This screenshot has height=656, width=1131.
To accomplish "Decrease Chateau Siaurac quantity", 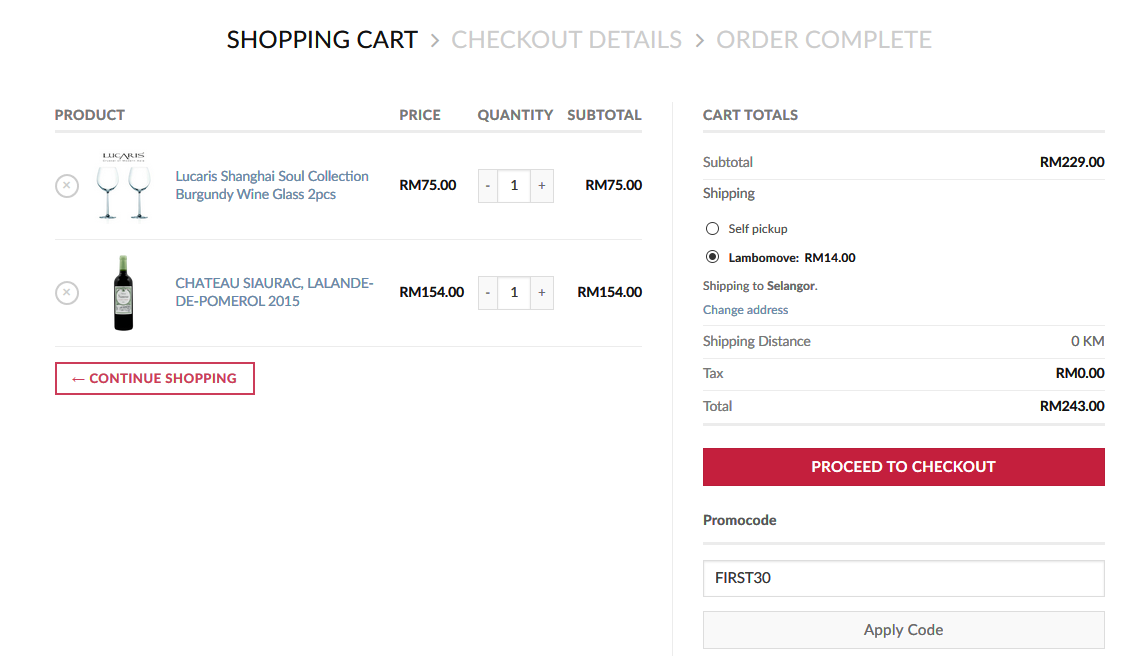I will (488, 293).
